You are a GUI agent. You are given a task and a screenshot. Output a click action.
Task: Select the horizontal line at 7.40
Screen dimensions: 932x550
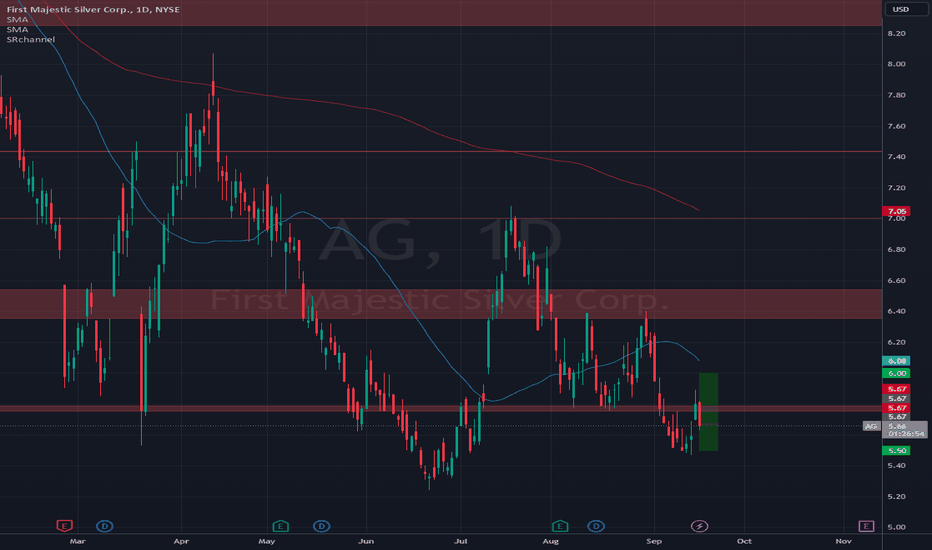tap(440, 152)
